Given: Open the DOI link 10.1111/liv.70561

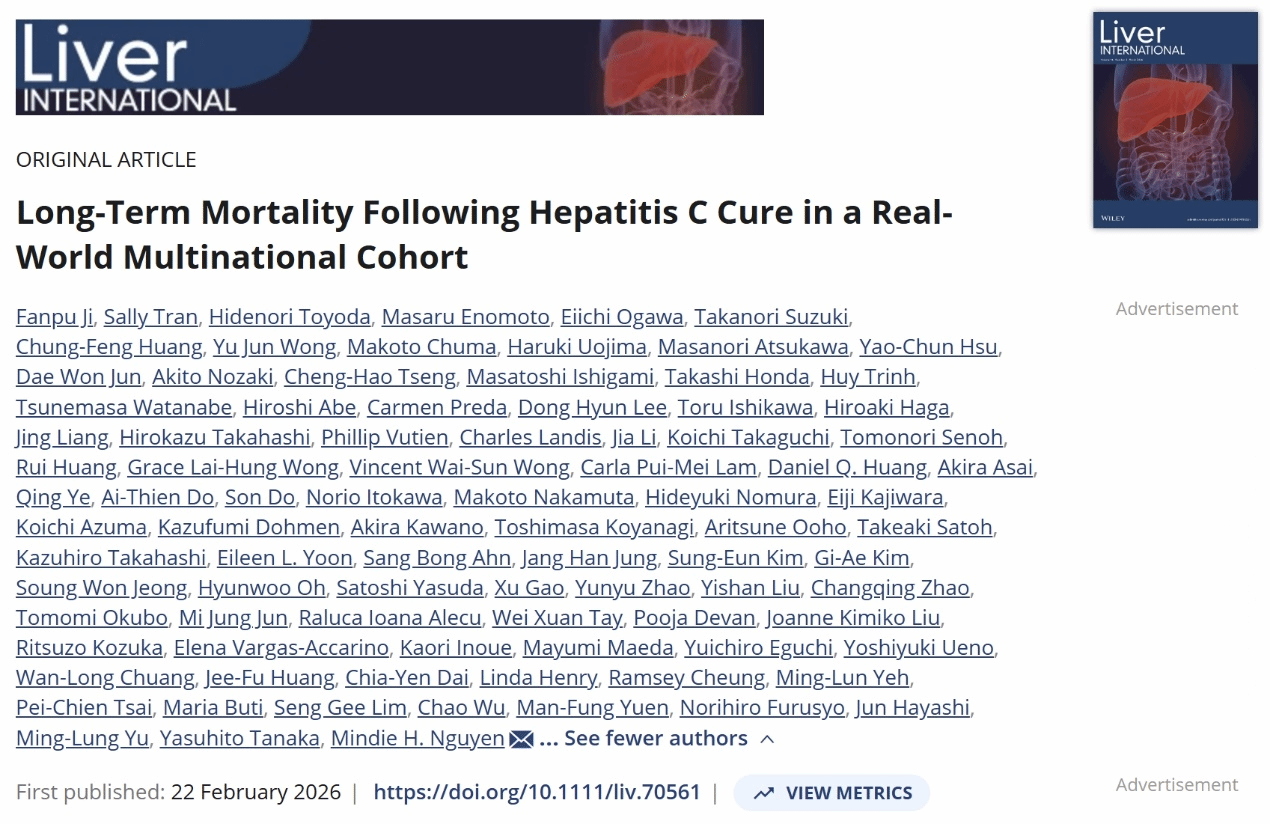Looking at the screenshot, I should 537,793.
